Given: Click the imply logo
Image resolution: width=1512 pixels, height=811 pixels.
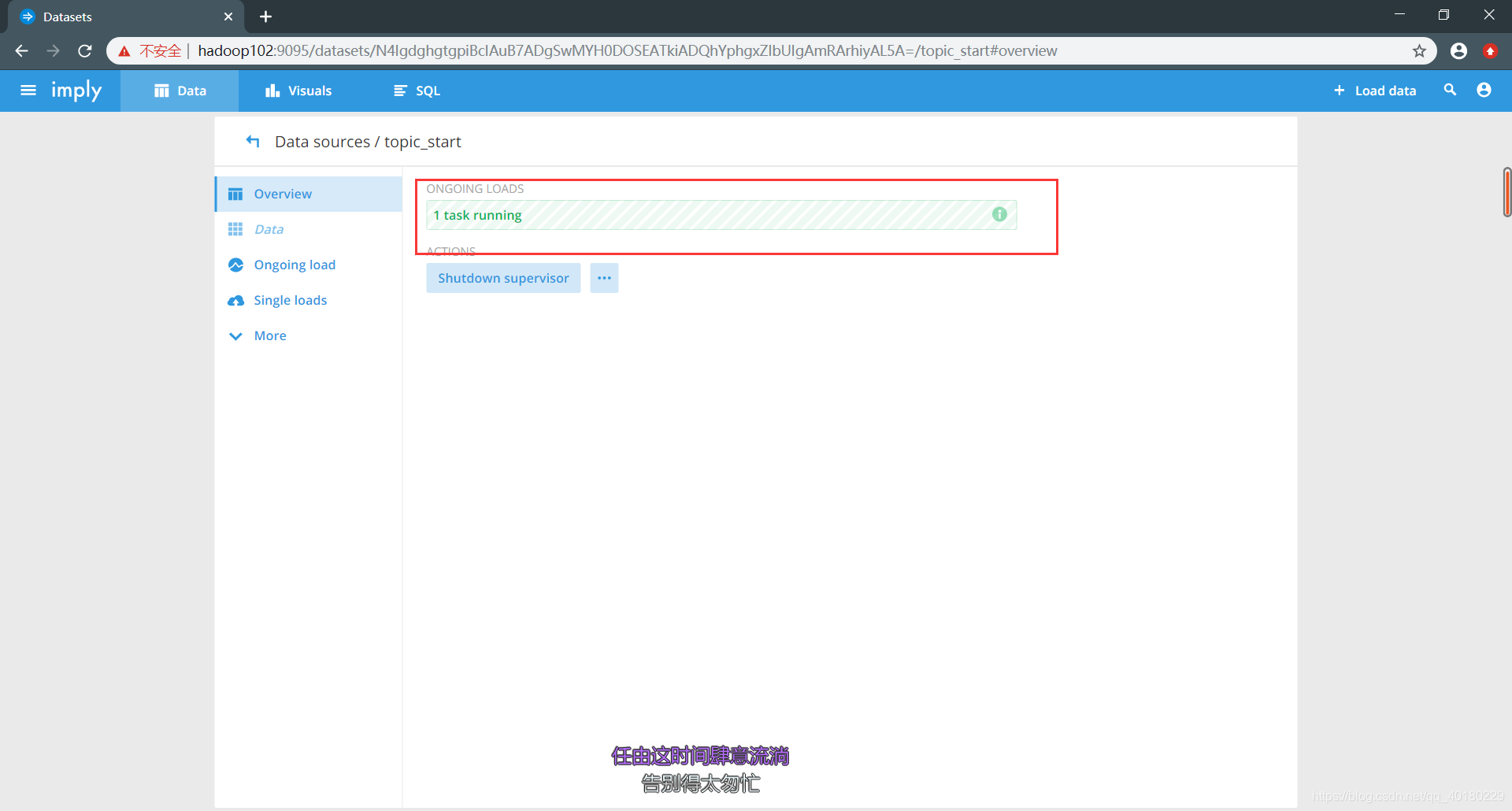Looking at the screenshot, I should click(76, 91).
